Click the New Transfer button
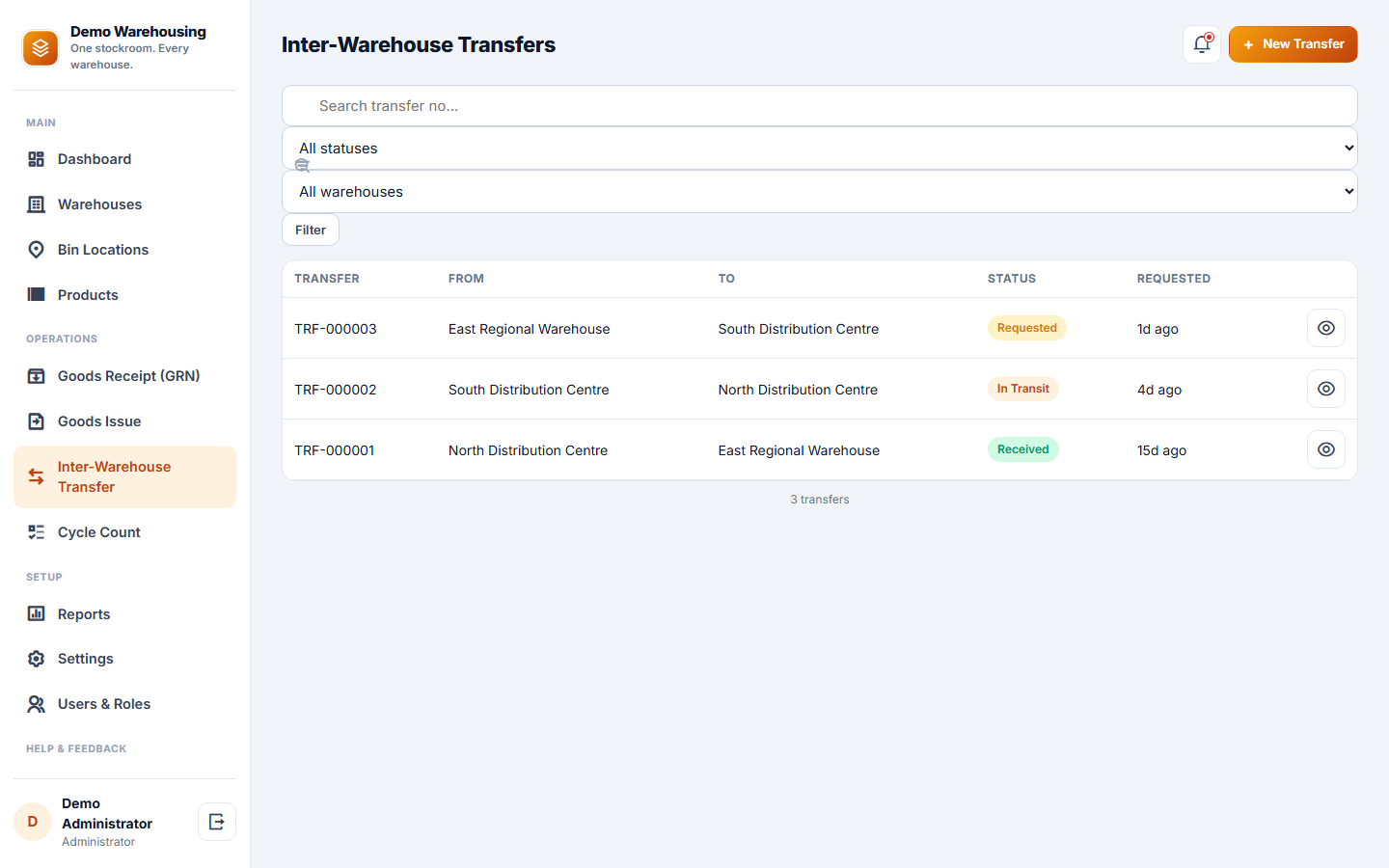Viewport: 1389px width, 868px height. tap(1293, 44)
